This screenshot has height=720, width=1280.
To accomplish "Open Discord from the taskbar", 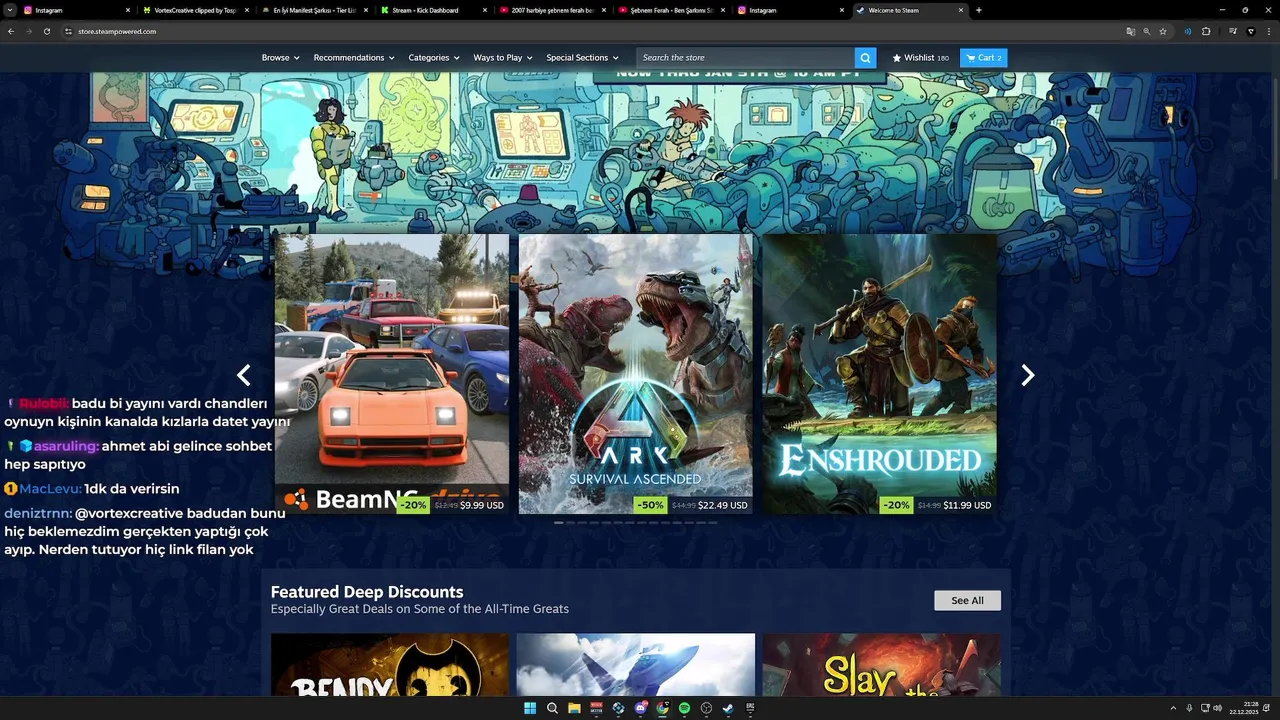I will (x=641, y=708).
